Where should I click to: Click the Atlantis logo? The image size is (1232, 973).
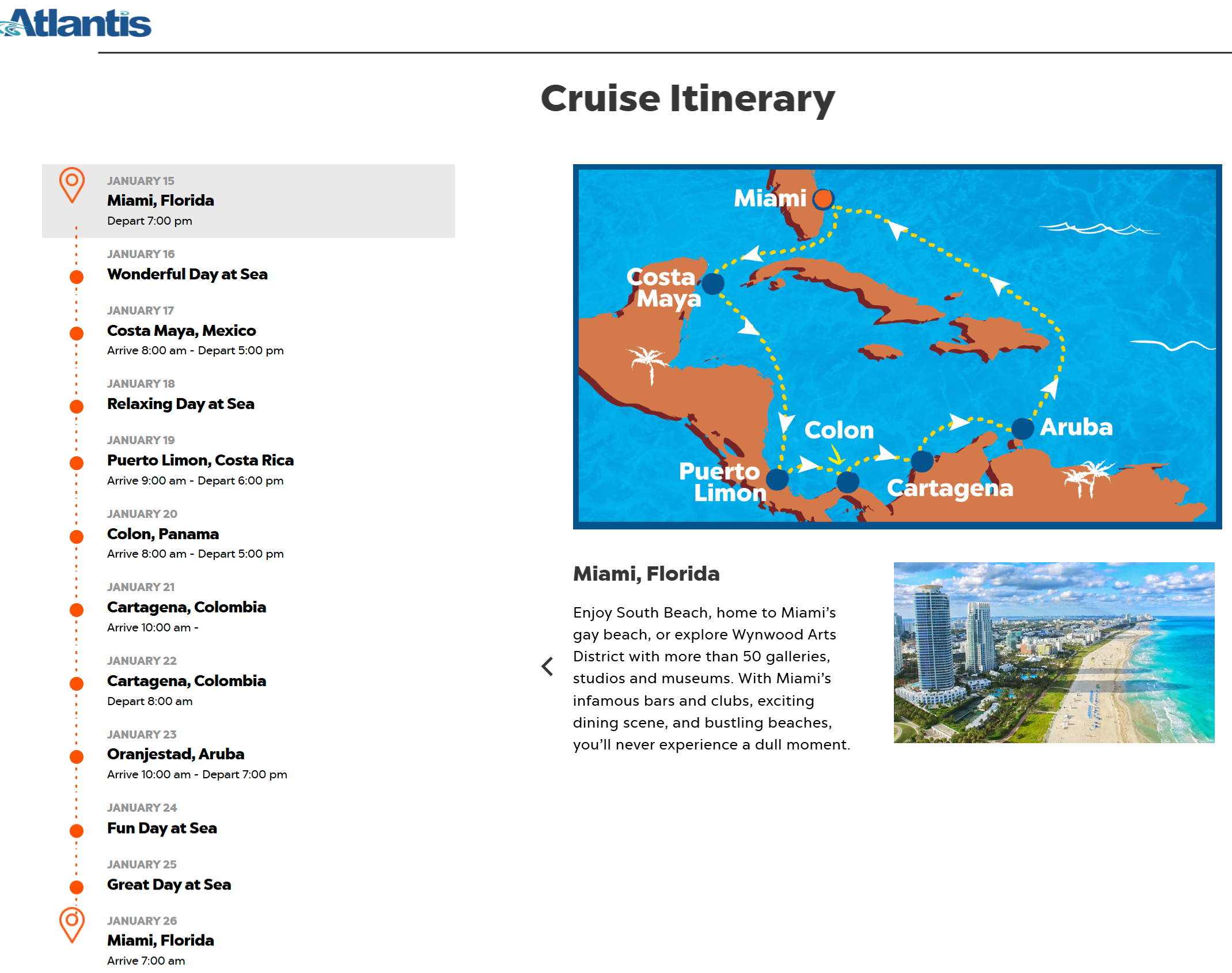click(x=75, y=23)
